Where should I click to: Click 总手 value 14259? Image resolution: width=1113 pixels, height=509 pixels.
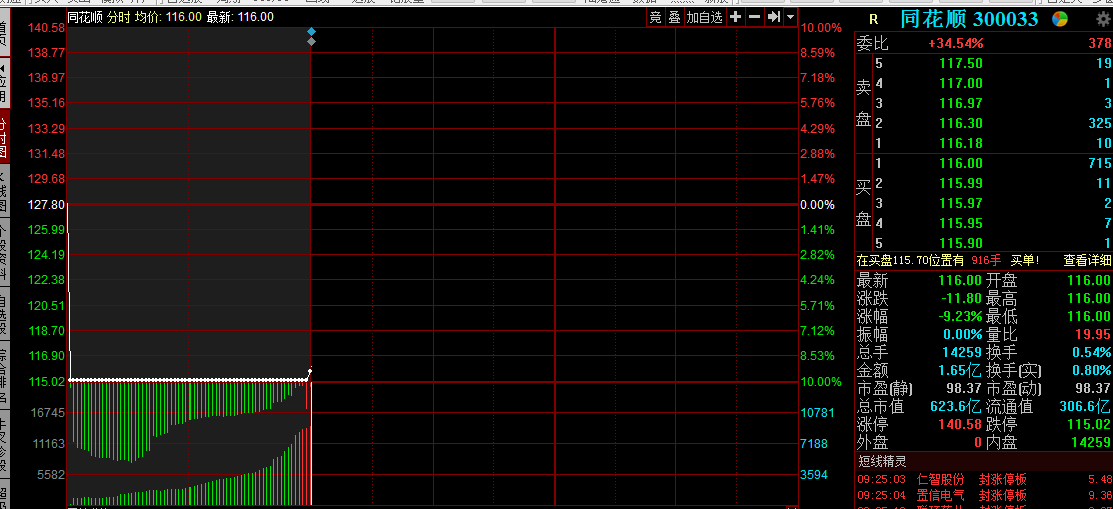tap(963, 352)
